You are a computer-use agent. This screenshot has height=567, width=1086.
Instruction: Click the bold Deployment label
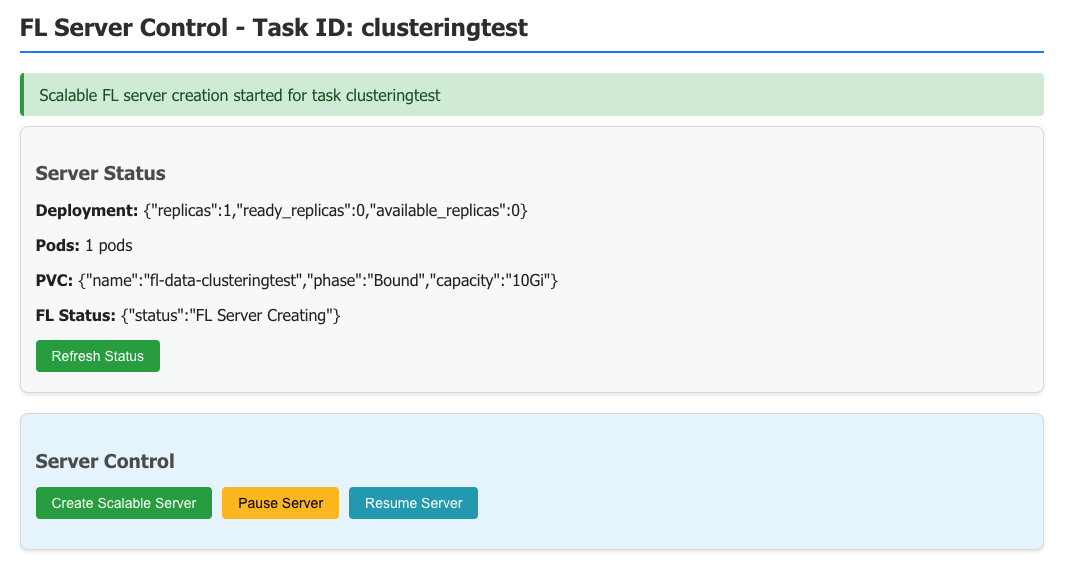[86, 210]
